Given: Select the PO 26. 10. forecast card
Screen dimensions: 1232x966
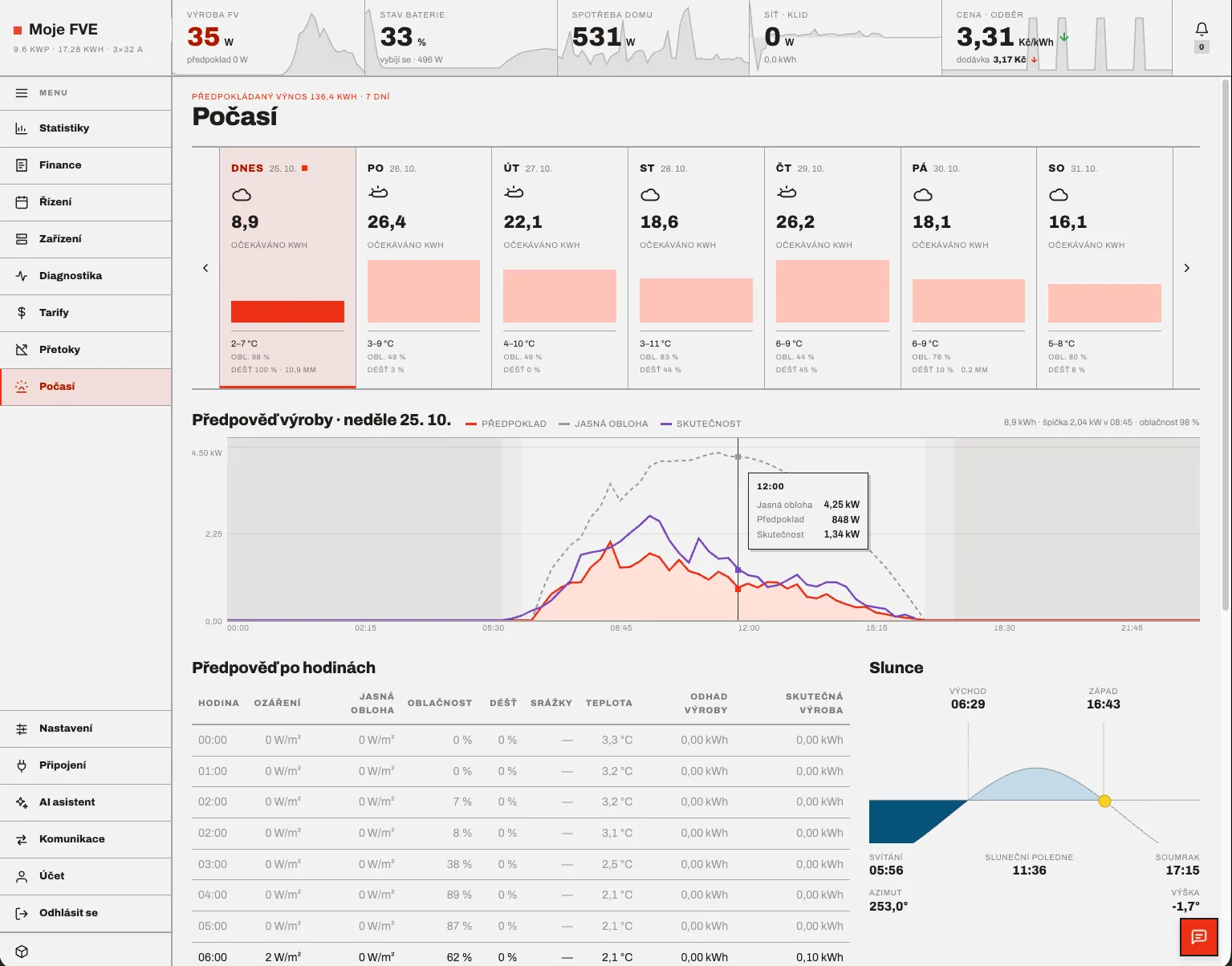Looking at the screenshot, I should 424,268.
